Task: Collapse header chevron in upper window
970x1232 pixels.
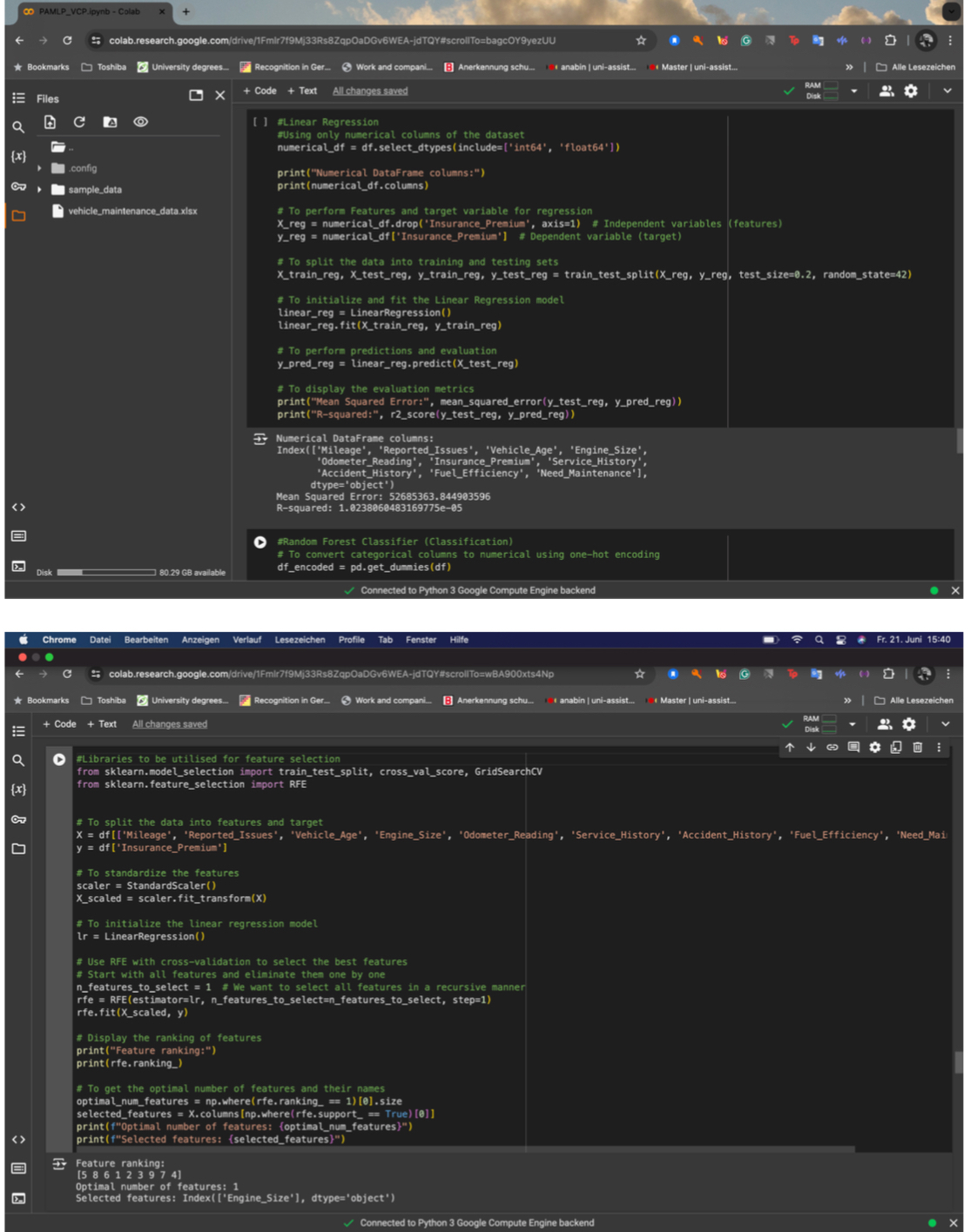Action: click(x=947, y=91)
